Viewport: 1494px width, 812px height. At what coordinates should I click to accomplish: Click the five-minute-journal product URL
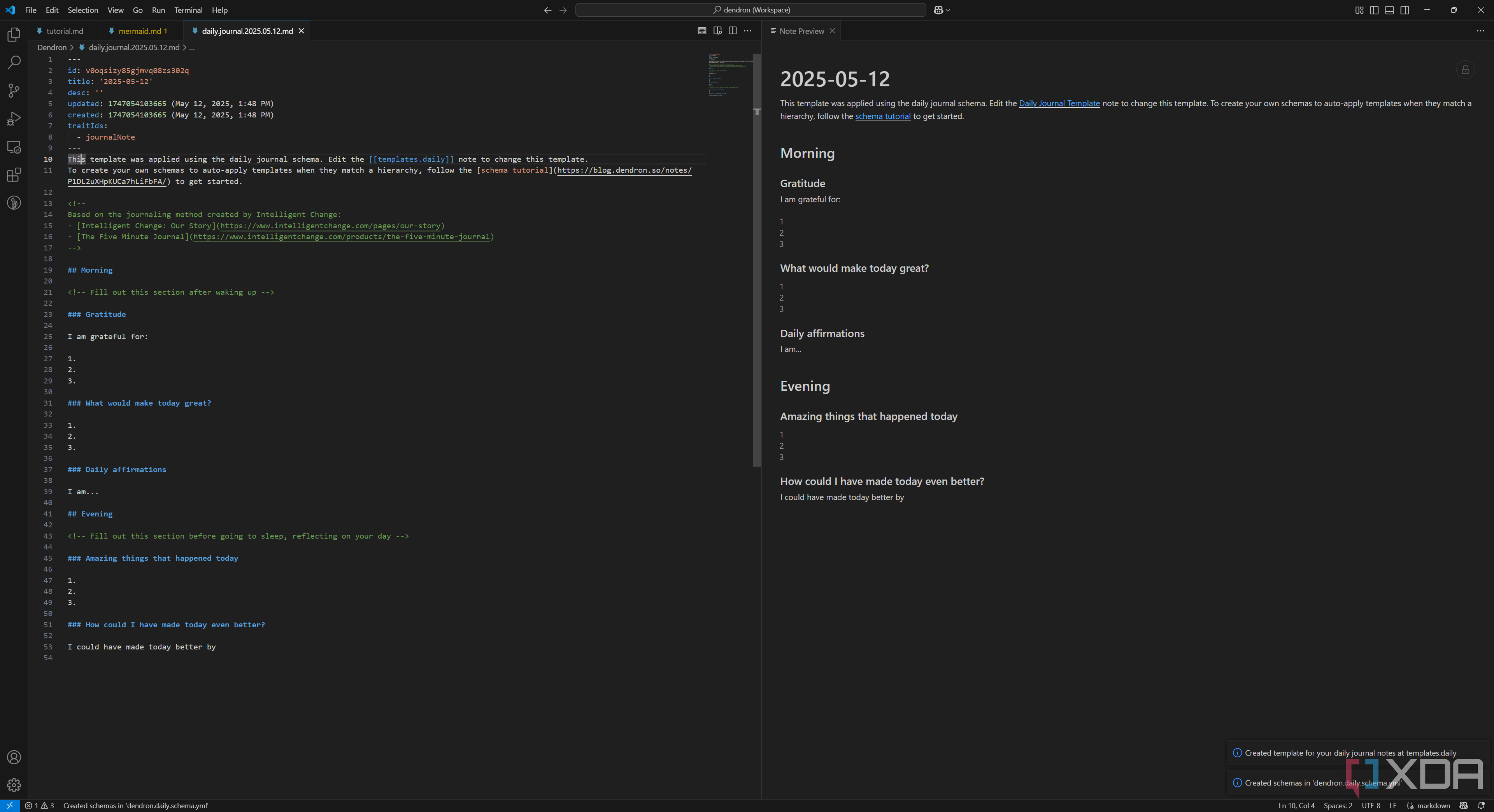click(342, 236)
